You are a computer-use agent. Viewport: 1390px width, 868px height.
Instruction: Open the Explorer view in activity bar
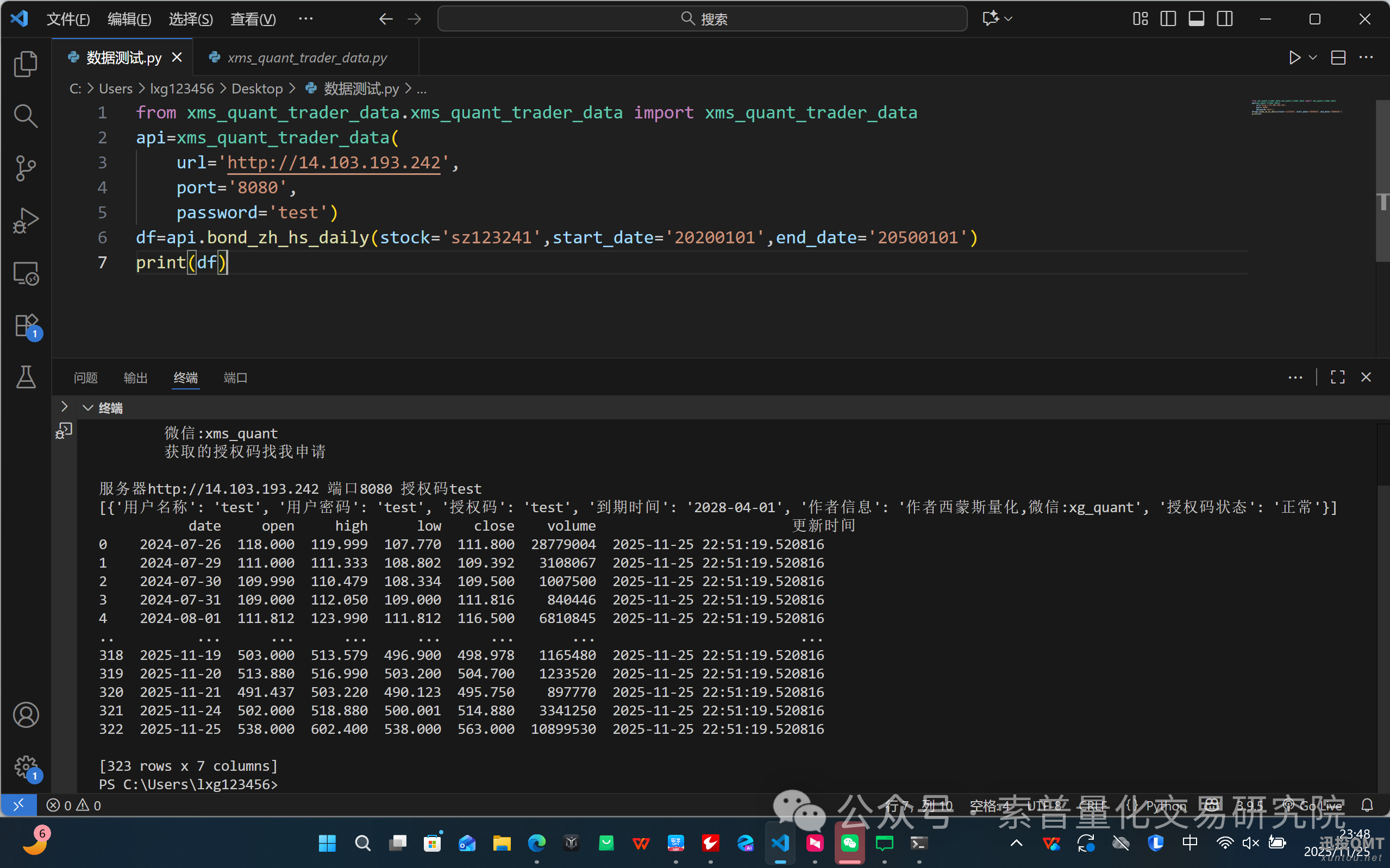click(25, 64)
